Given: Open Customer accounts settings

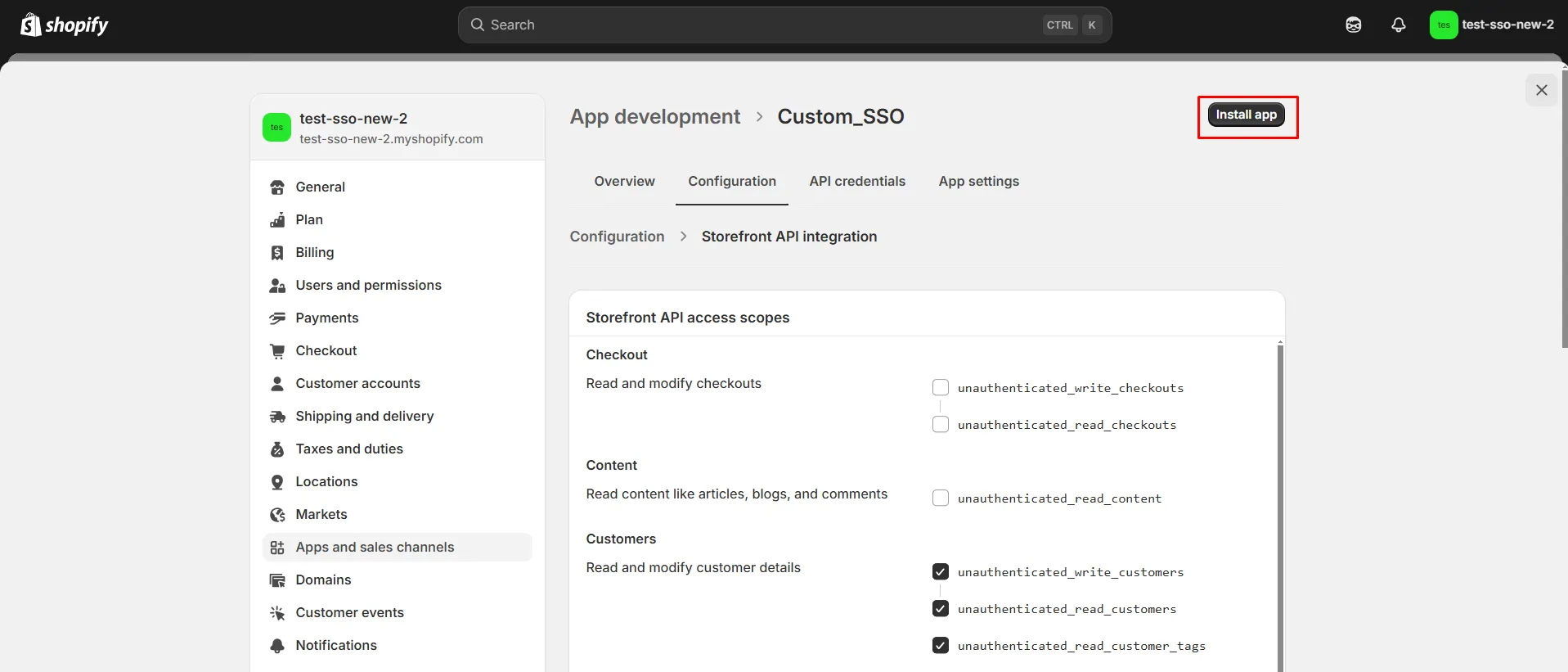Looking at the screenshot, I should click(x=398, y=383).
